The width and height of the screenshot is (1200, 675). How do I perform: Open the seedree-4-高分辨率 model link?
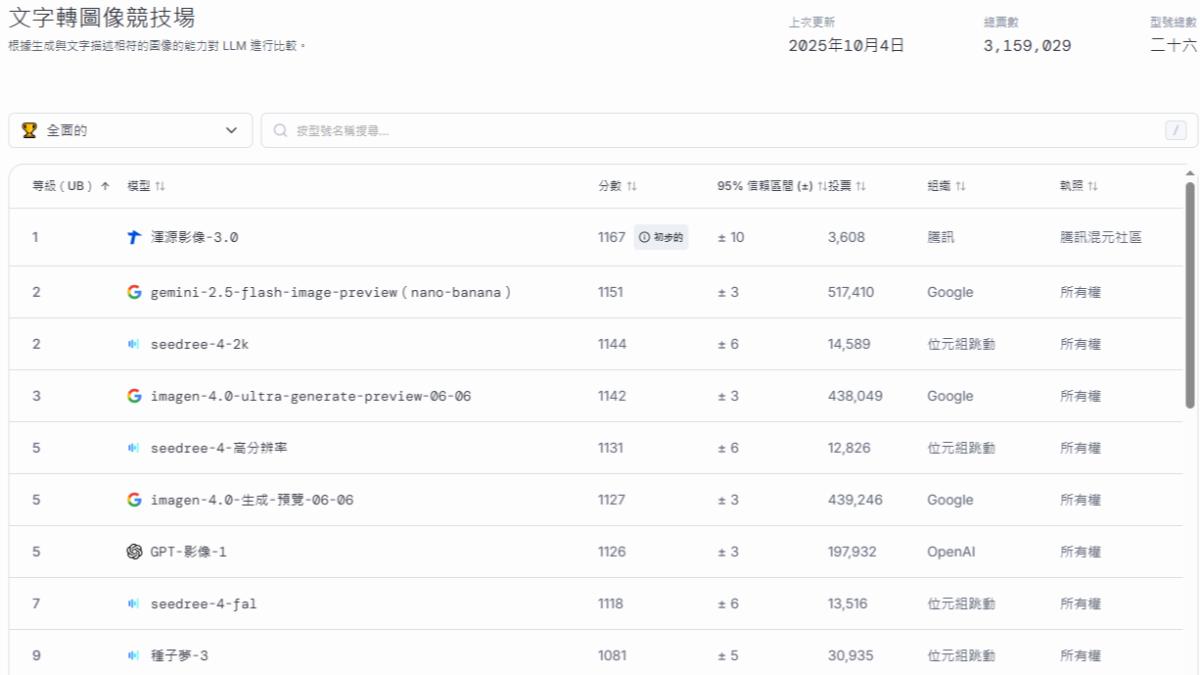pos(219,448)
